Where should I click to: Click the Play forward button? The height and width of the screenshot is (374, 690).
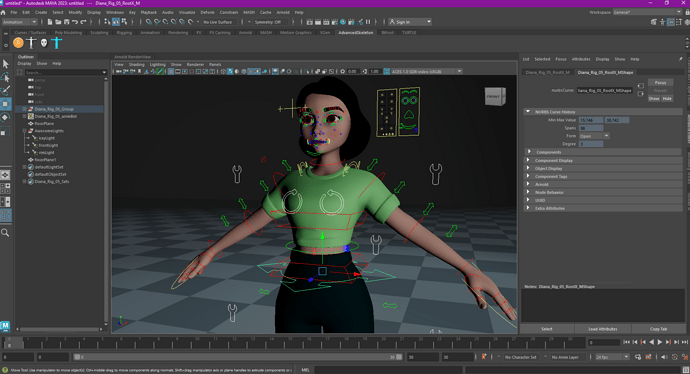(x=660, y=342)
